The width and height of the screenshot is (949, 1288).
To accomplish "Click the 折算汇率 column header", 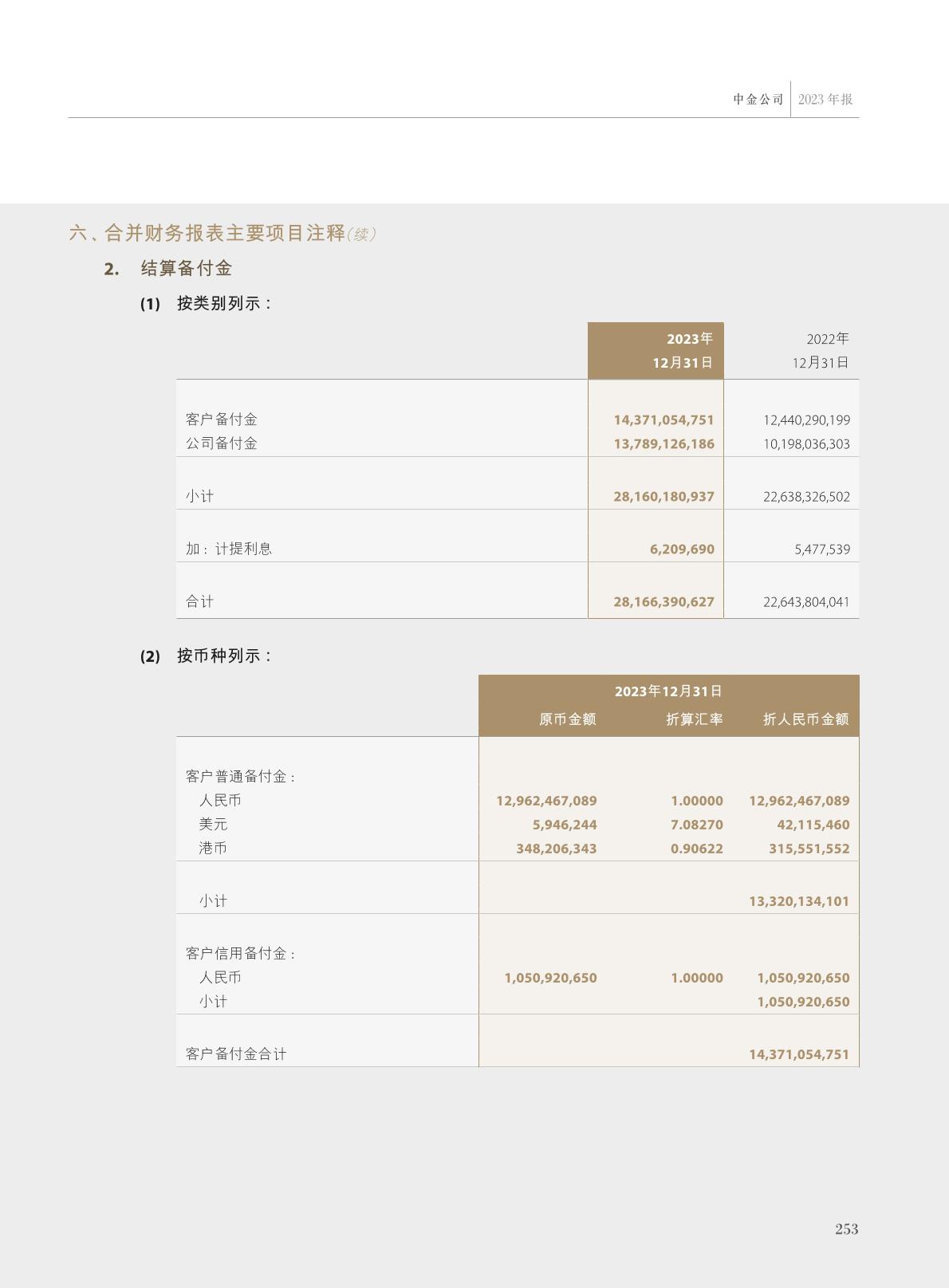I will click(x=694, y=719).
